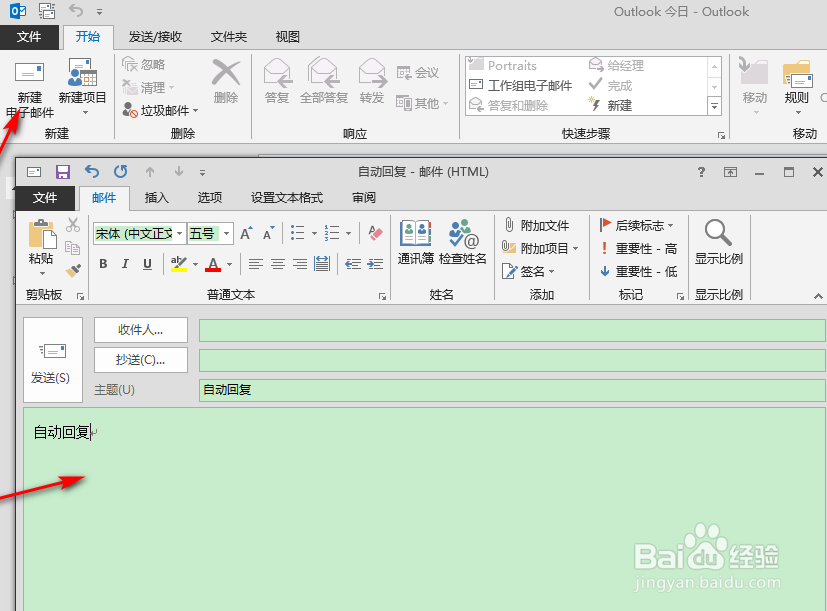This screenshot has width=827, height=611.
Task: Apply red font color
Action: pyautogui.click(x=213, y=264)
